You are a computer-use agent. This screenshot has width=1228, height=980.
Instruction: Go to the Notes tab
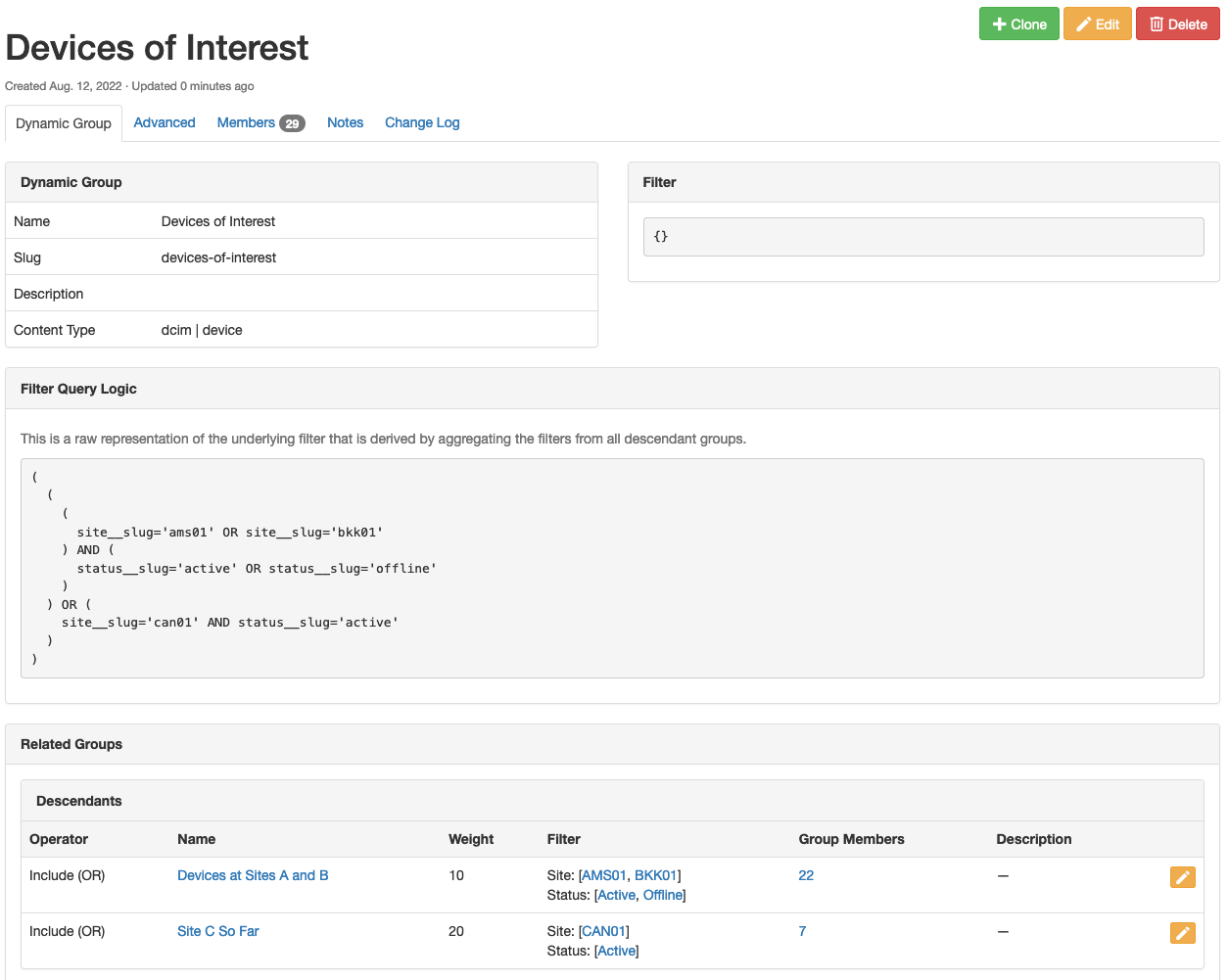coord(345,122)
